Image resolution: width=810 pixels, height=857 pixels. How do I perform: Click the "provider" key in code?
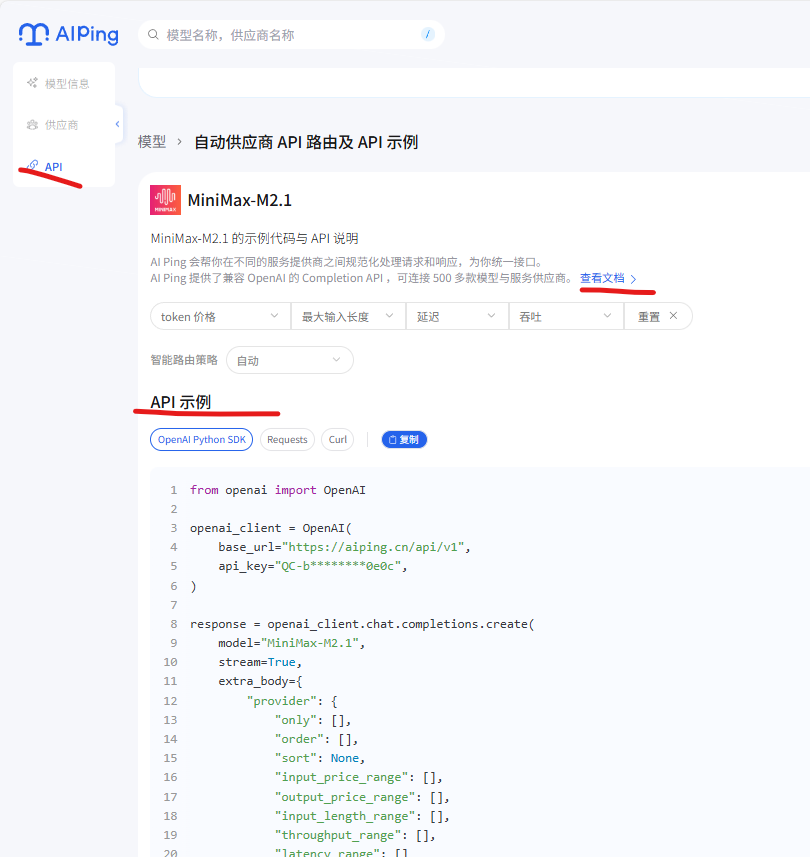click(x=281, y=701)
